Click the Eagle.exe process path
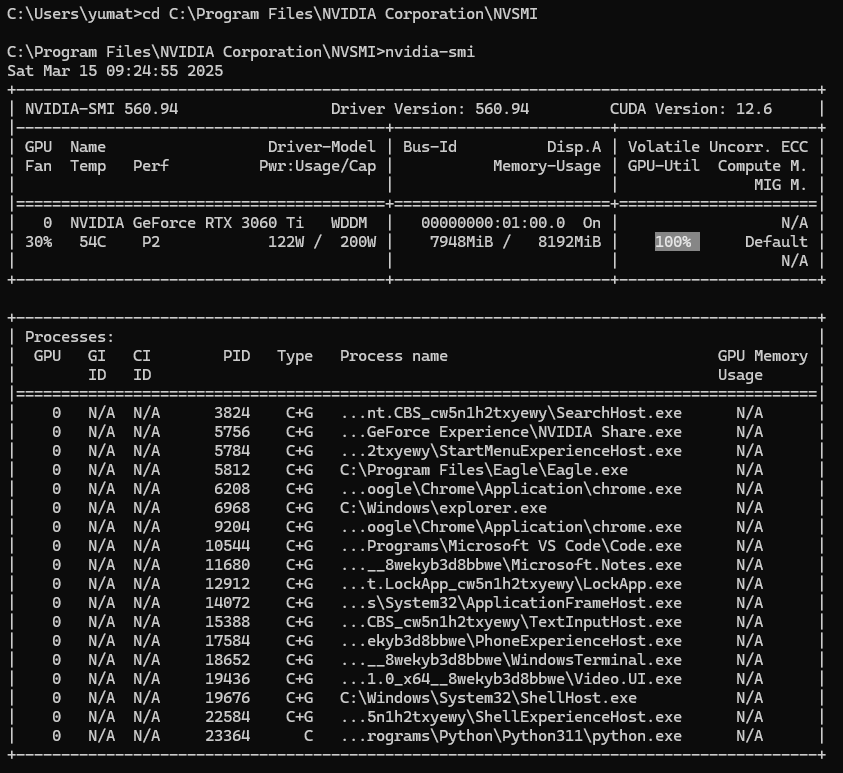Image resolution: width=843 pixels, height=773 pixels. (x=483, y=470)
